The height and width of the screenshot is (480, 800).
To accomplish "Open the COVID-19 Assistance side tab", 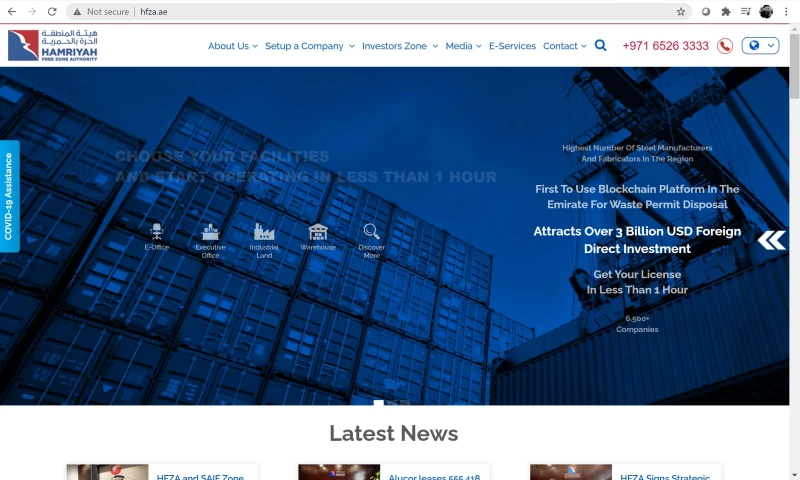I will (9, 196).
